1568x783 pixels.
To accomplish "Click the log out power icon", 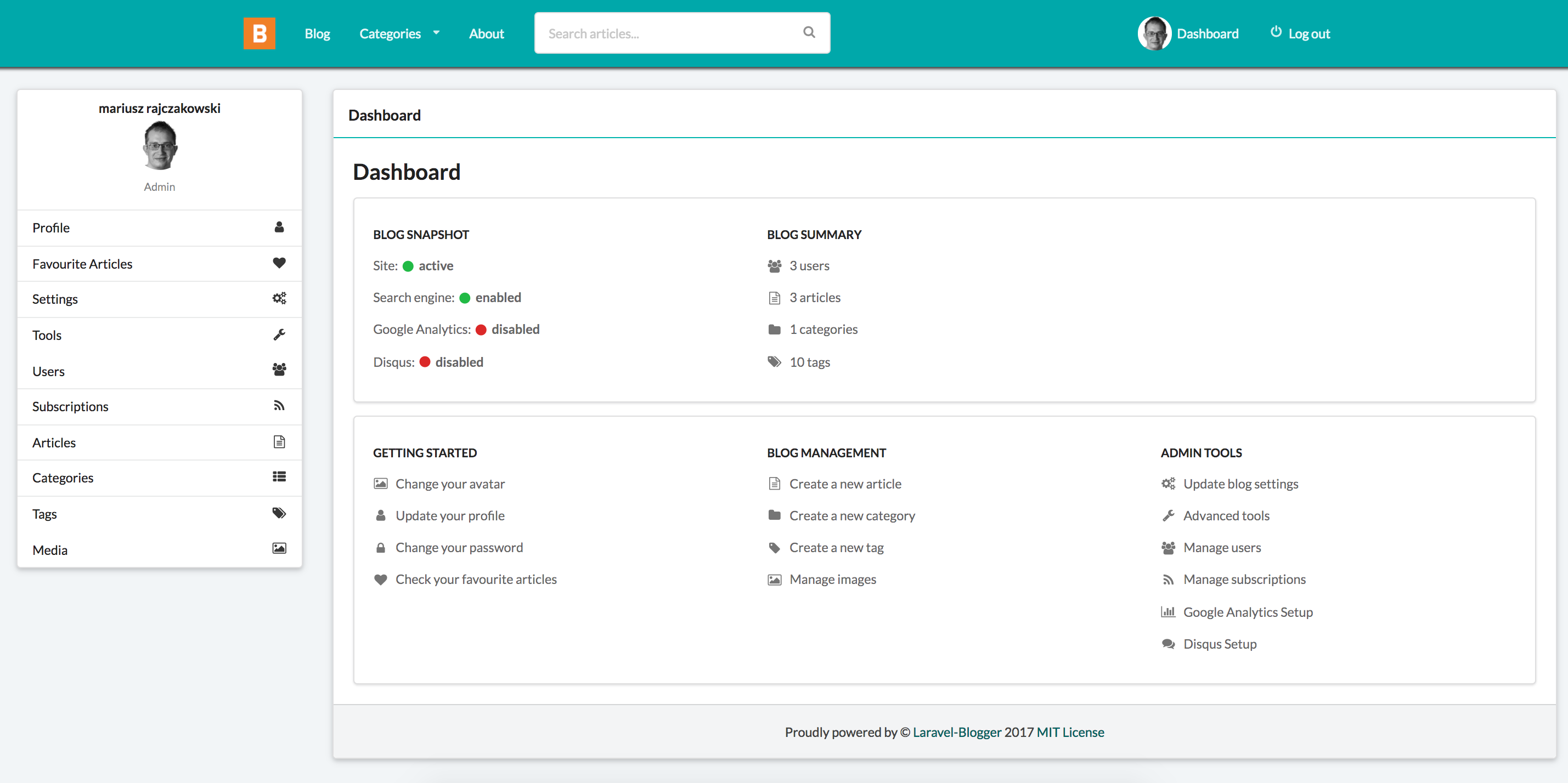I will click(x=1276, y=32).
